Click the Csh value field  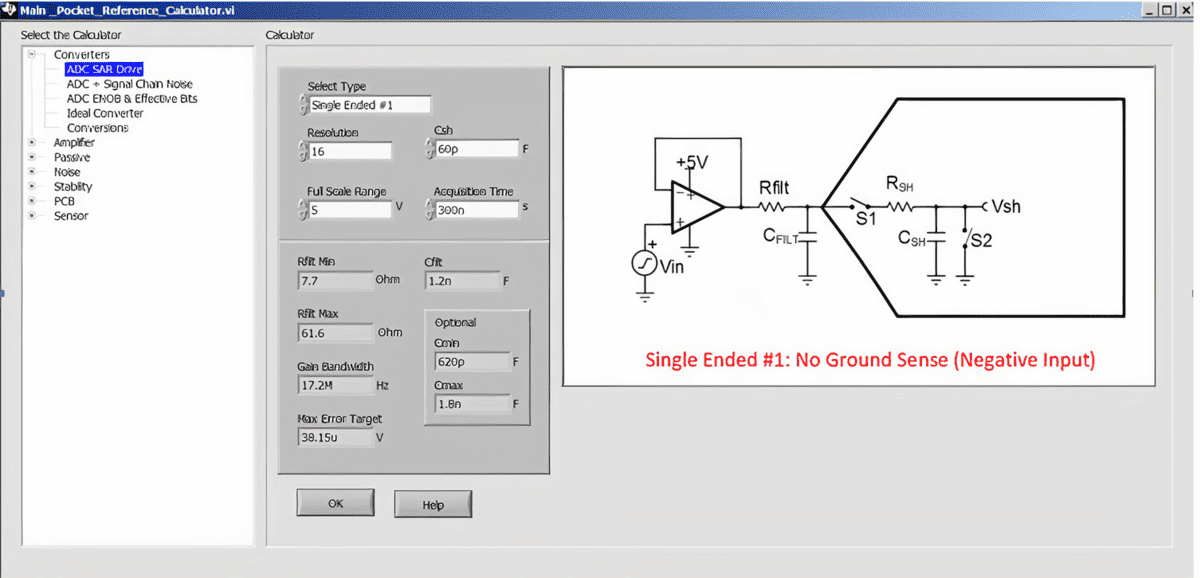coord(477,150)
